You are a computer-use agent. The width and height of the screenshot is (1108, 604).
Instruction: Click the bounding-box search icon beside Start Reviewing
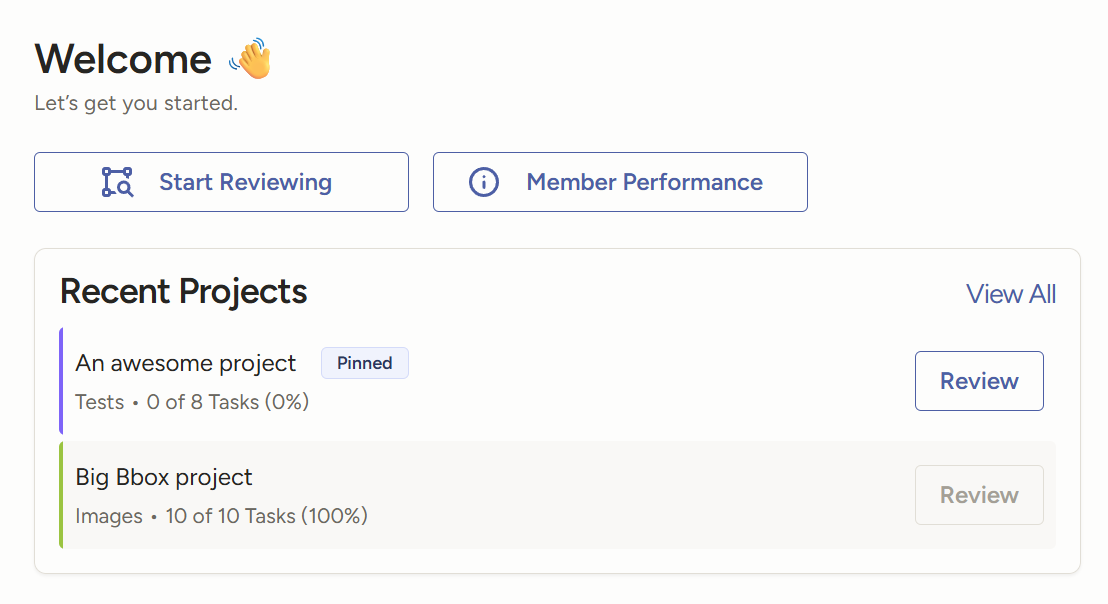coord(117,182)
